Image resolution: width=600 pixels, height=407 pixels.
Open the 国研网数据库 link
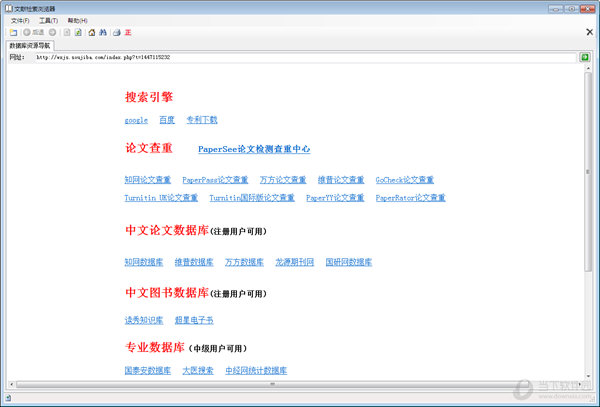(x=349, y=262)
